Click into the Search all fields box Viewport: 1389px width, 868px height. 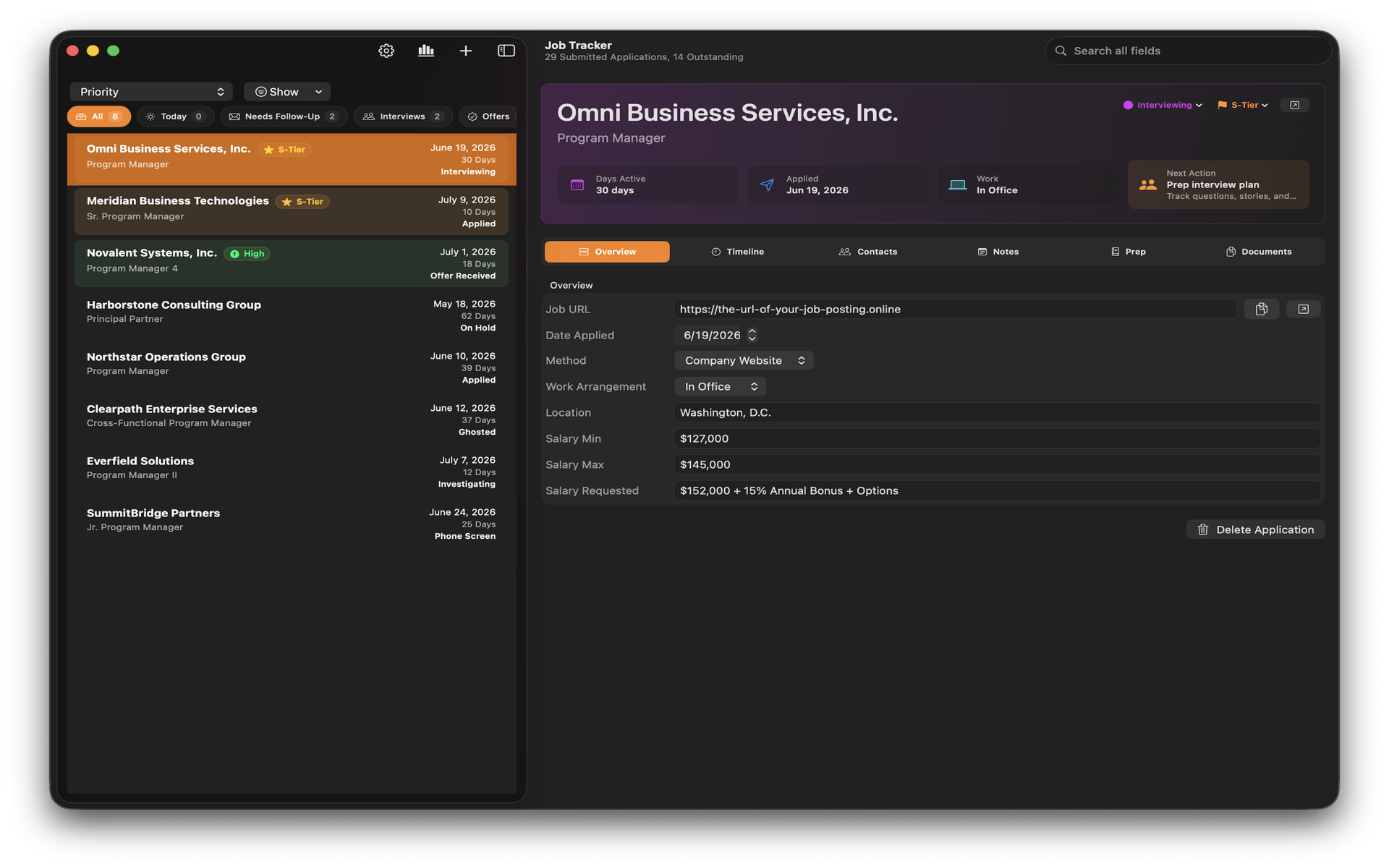coord(1188,51)
